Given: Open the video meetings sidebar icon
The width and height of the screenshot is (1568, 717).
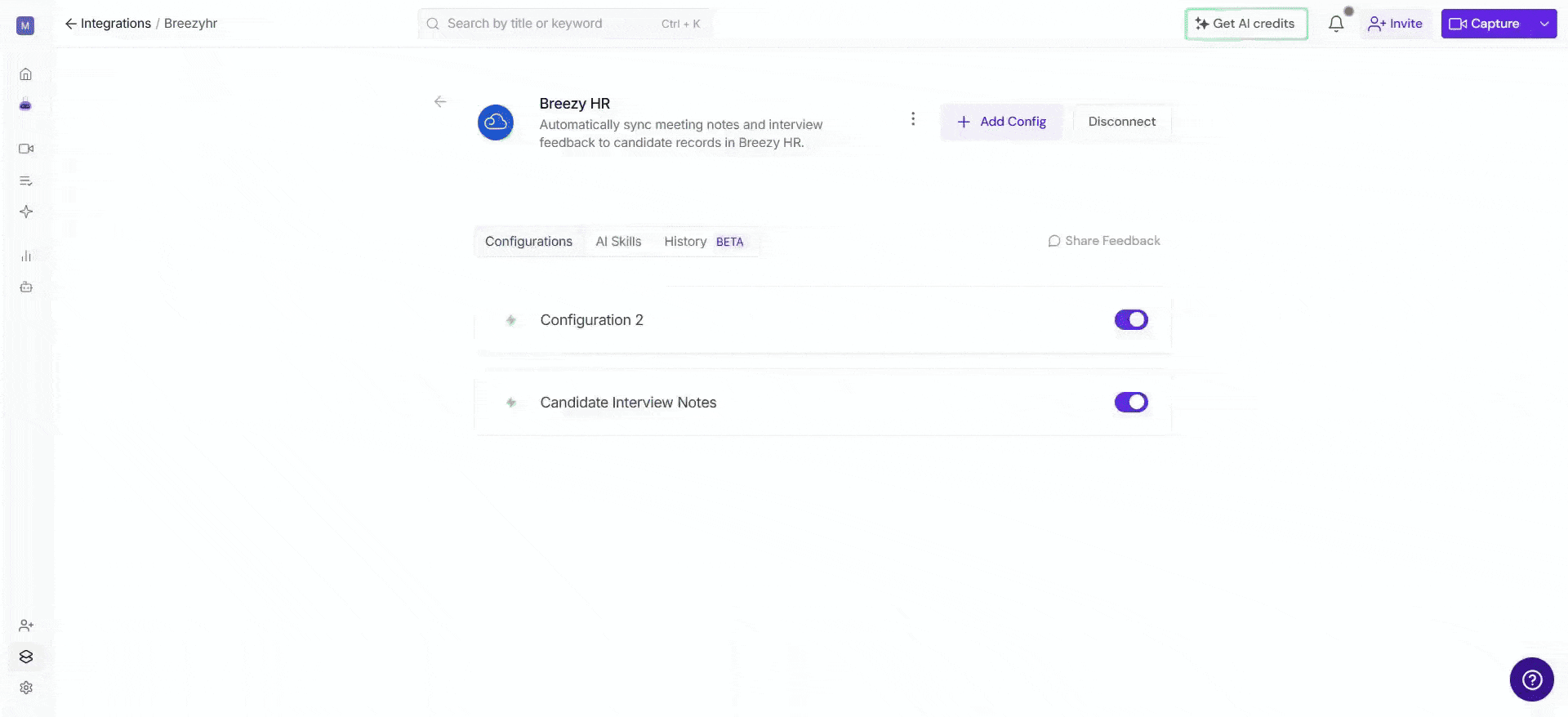Looking at the screenshot, I should coord(26,149).
